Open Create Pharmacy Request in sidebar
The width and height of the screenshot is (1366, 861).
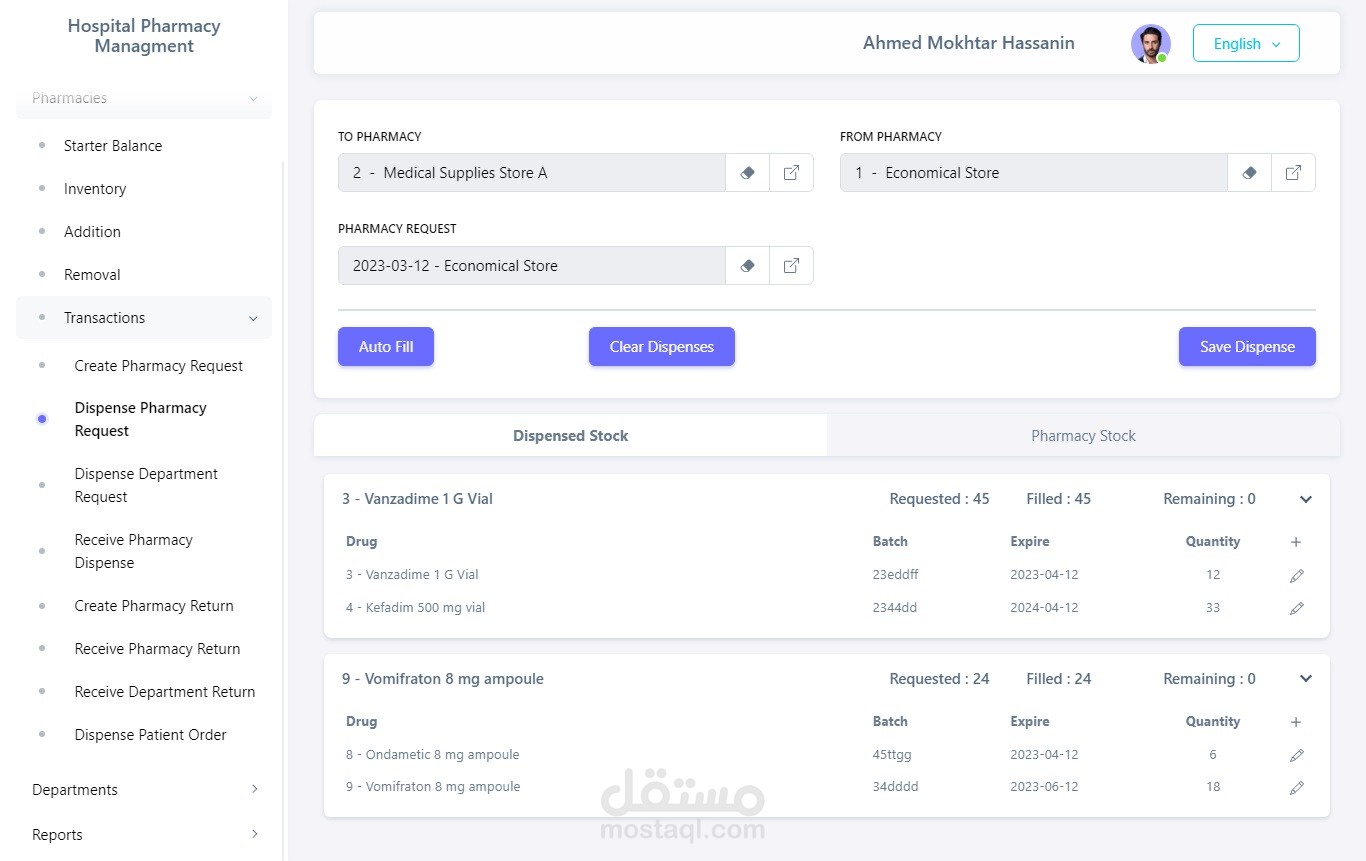coord(158,366)
